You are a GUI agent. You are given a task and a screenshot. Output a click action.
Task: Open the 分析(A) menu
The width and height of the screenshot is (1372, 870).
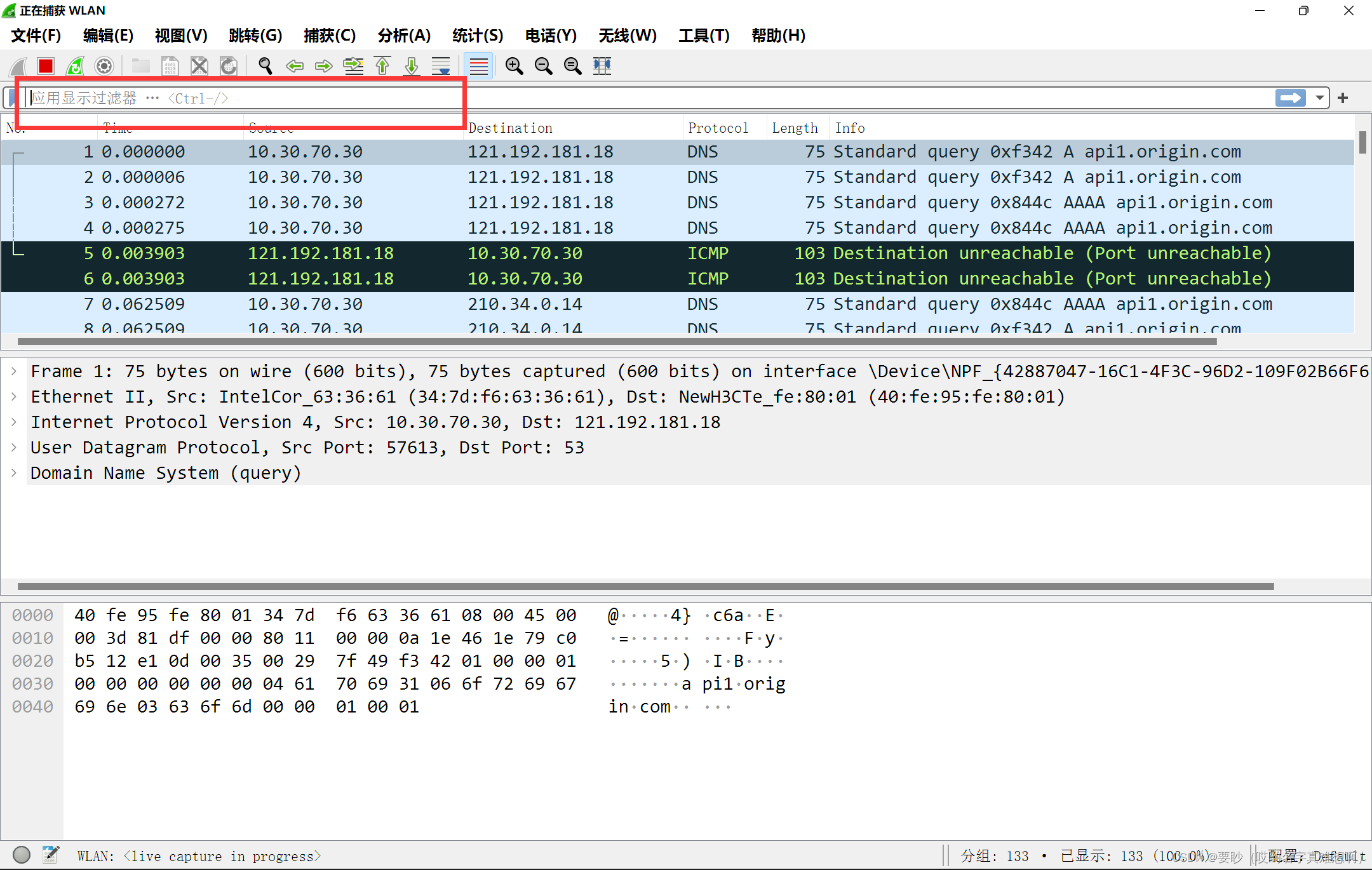pos(404,36)
